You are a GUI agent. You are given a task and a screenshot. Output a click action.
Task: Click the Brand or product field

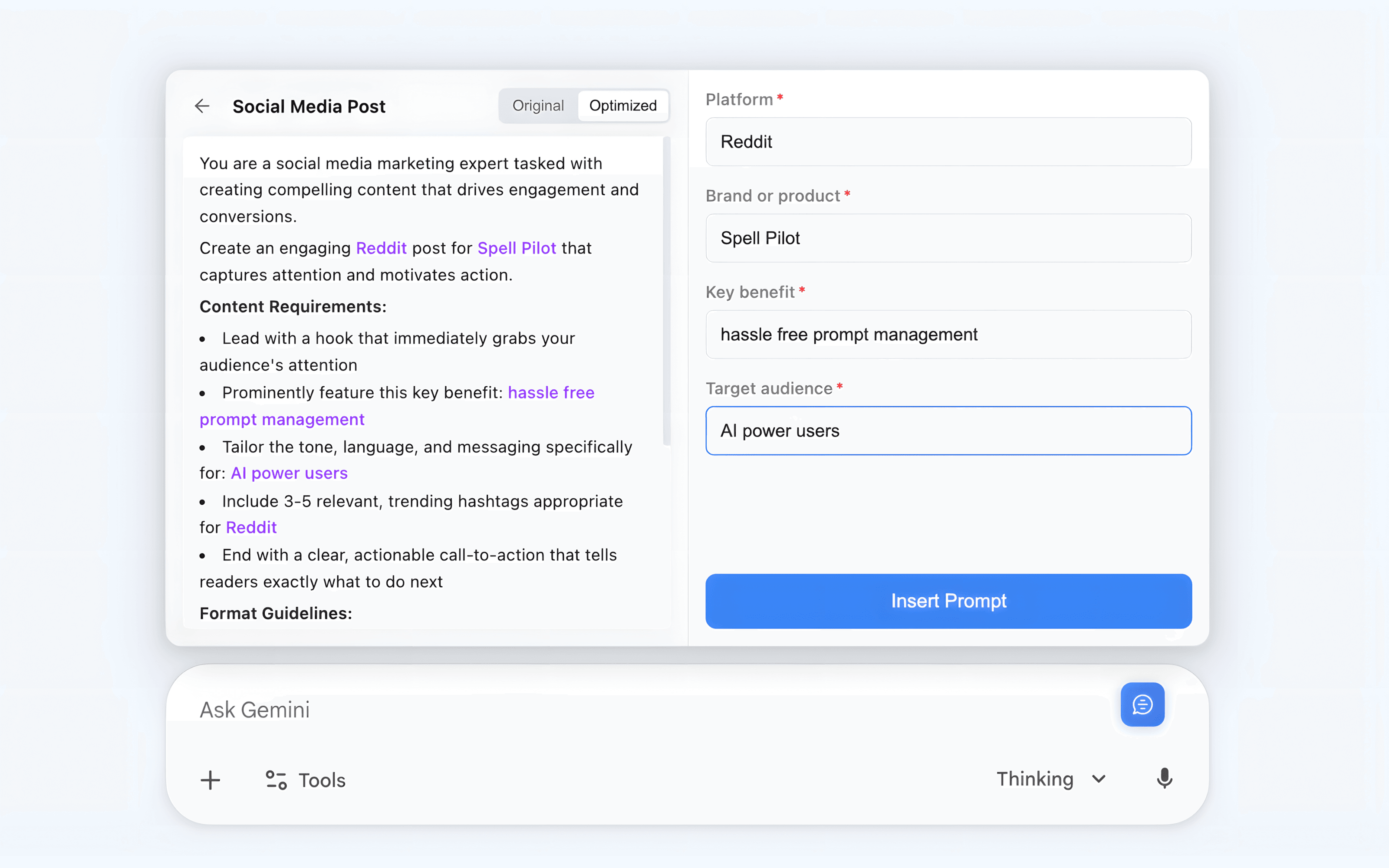coord(948,238)
